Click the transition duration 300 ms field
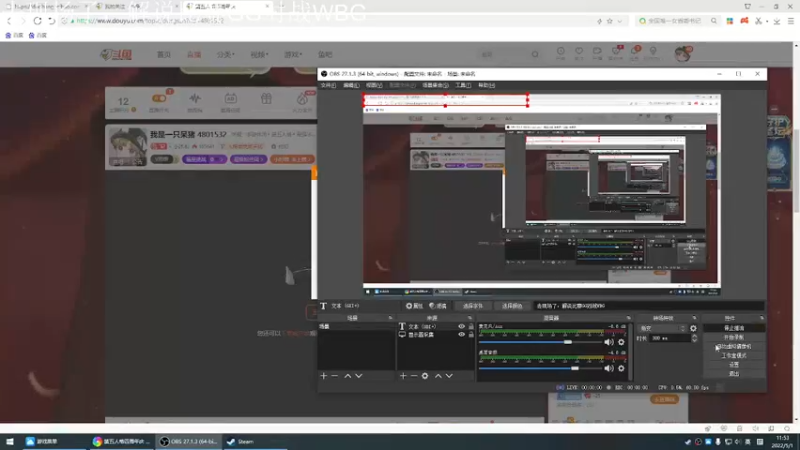Image resolution: width=800 pixels, height=450 pixels. click(670, 338)
